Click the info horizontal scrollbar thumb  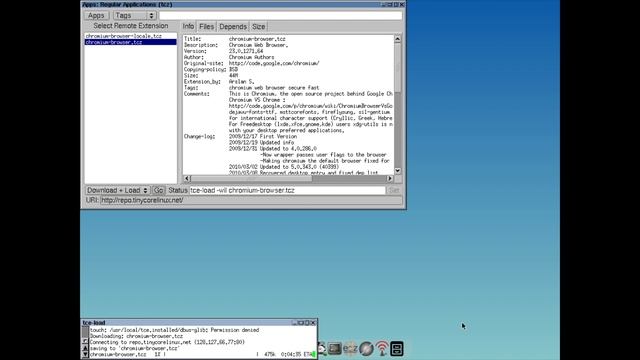(x=251, y=178)
